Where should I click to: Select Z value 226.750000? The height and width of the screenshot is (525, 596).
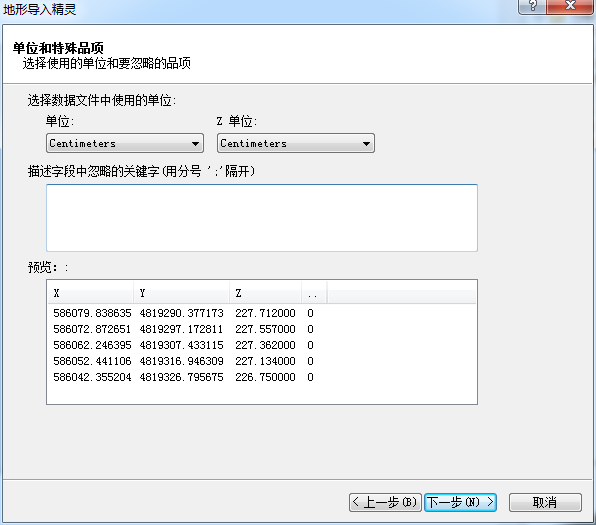pos(265,377)
